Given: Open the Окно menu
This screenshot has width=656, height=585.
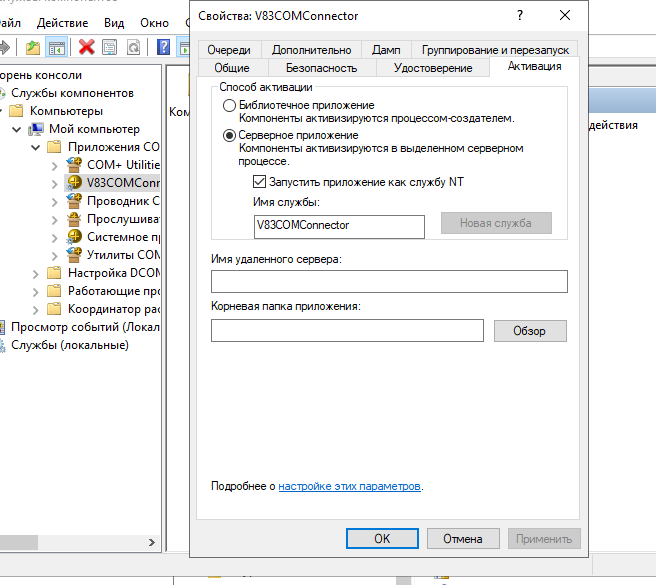Looking at the screenshot, I should (154, 23).
